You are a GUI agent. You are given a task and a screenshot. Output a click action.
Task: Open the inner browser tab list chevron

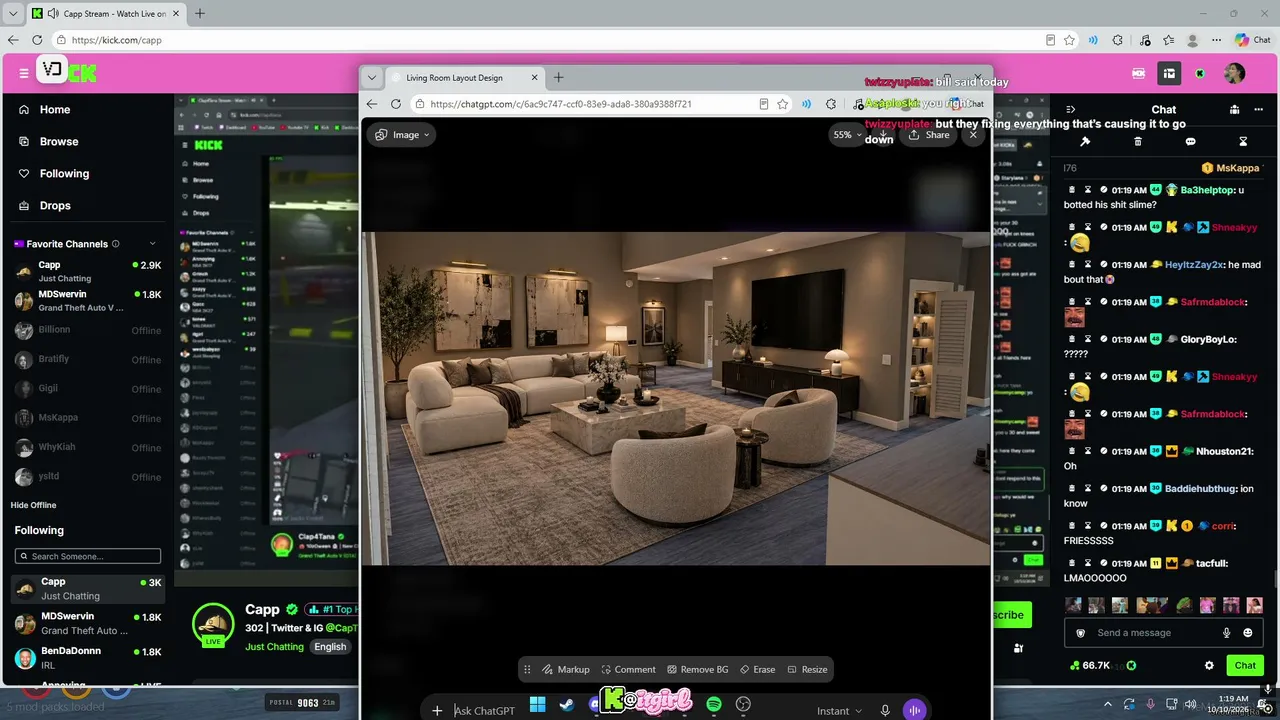tap(372, 78)
